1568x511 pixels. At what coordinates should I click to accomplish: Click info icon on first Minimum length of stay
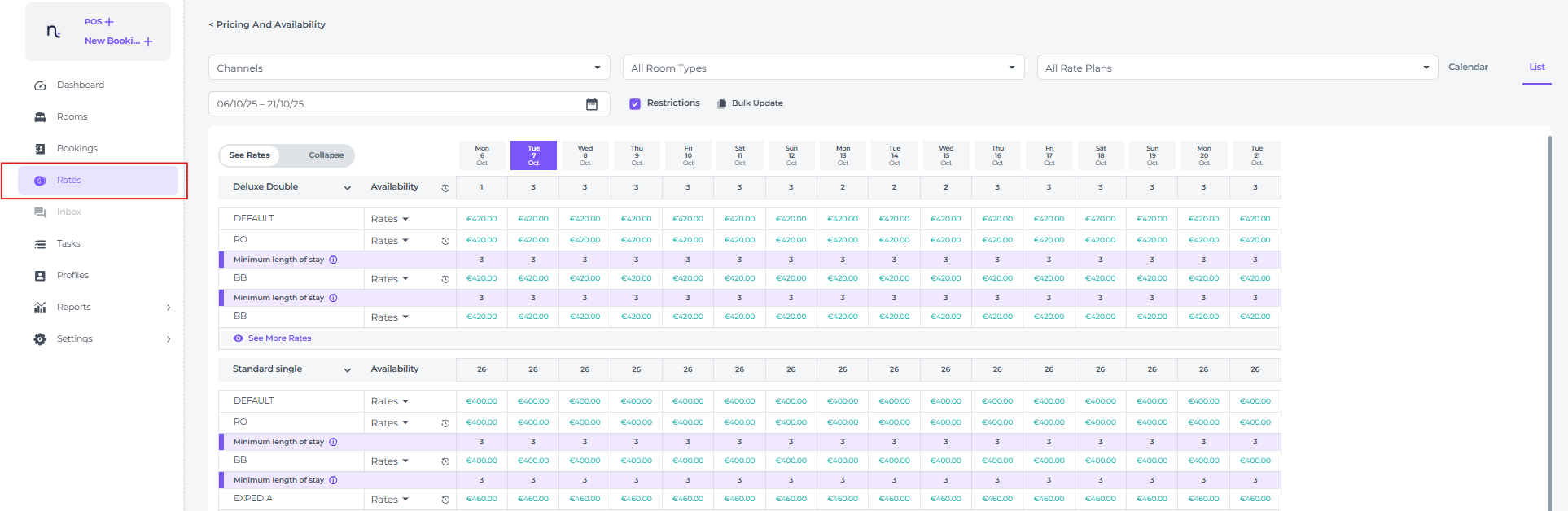(333, 260)
